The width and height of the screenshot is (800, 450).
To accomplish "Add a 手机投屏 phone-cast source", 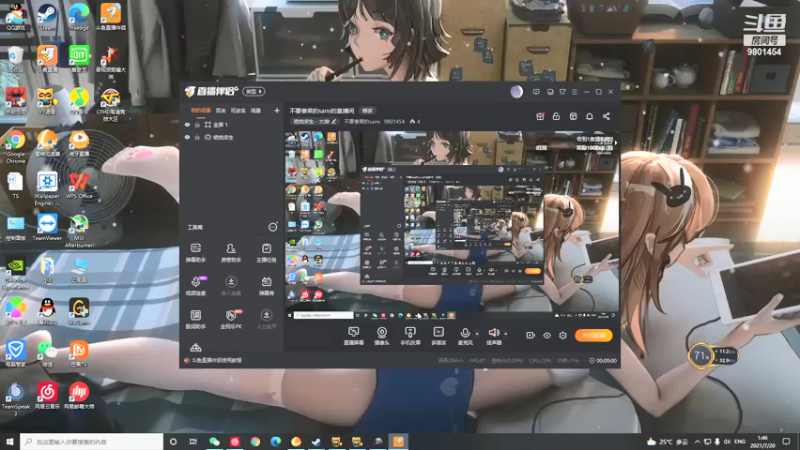I will point(410,336).
